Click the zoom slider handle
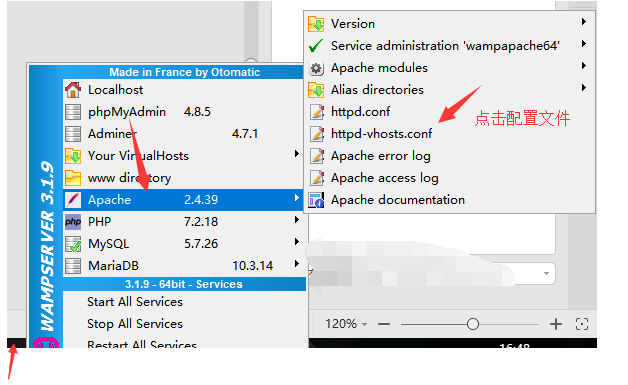Screen dimensions: 628x385 [x=473, y=324]
